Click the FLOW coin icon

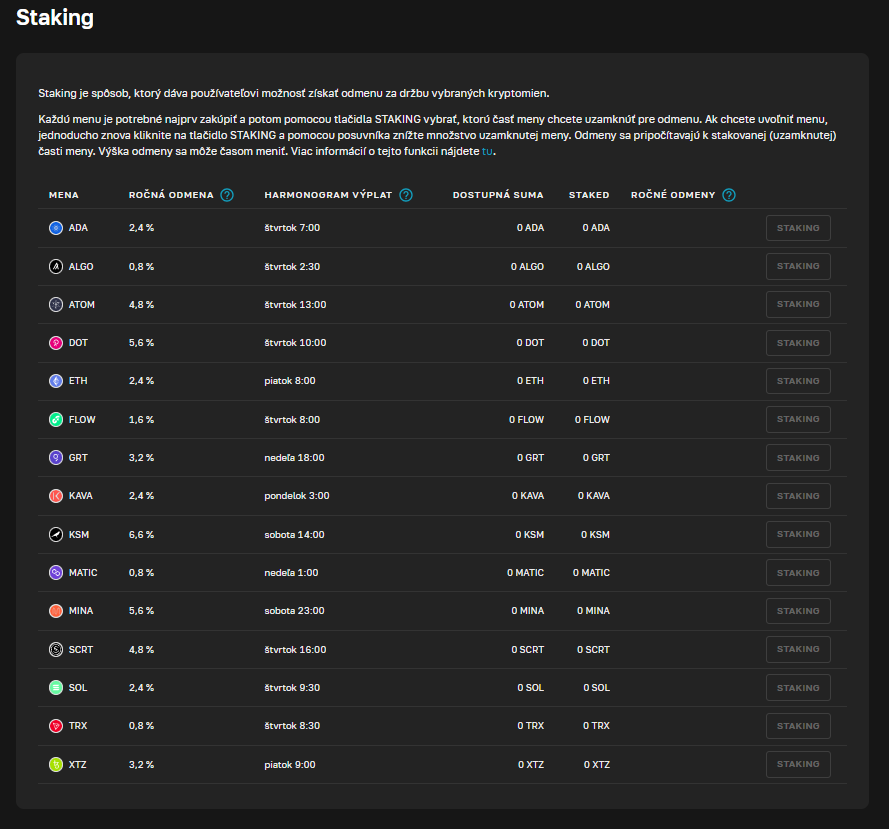(56, 420)
